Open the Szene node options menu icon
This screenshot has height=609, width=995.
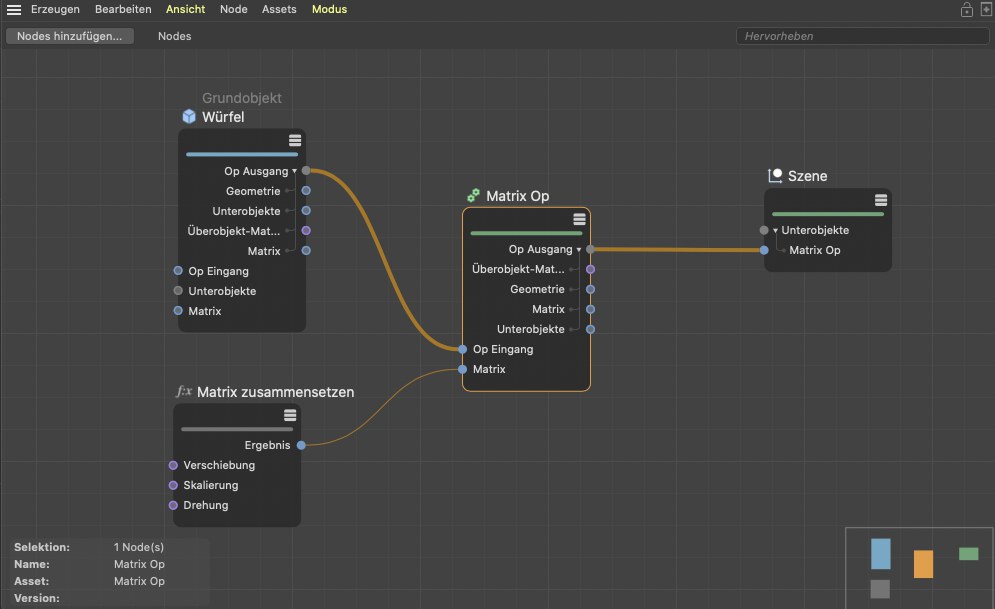tap(881, 200)
